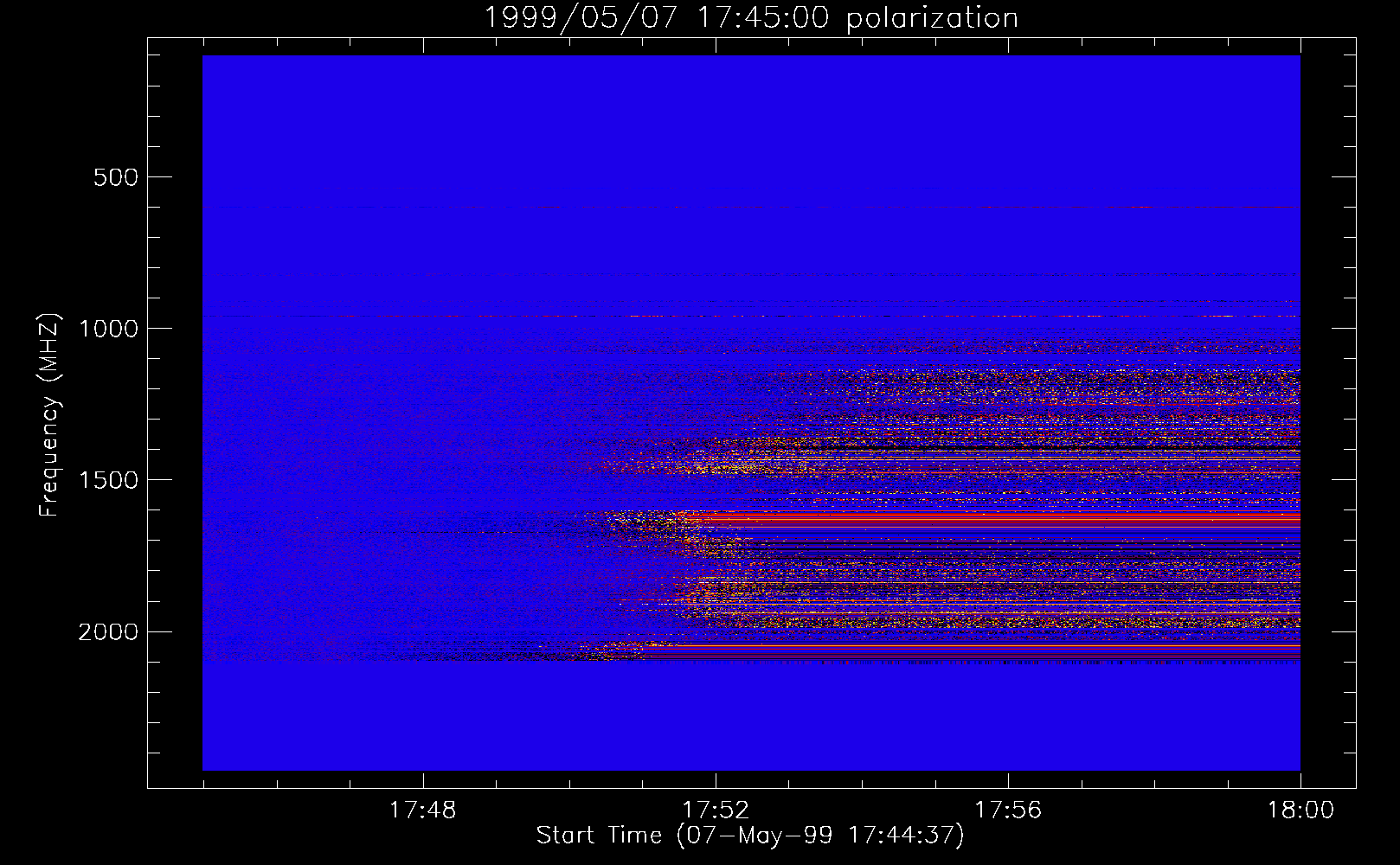Click the 'Frequency (MHZ)' axis label

tap(50, 415)
